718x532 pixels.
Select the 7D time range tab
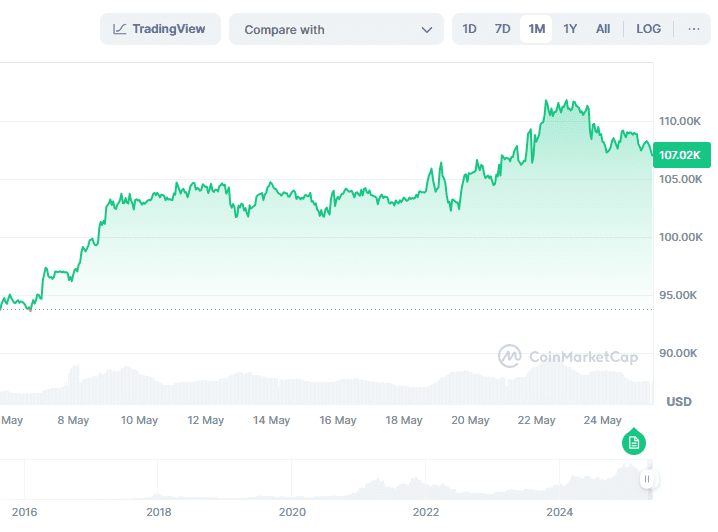[502, 29]
